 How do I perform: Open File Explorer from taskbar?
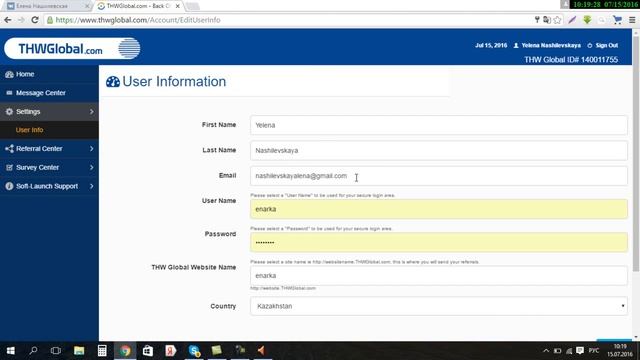point(79,351)
